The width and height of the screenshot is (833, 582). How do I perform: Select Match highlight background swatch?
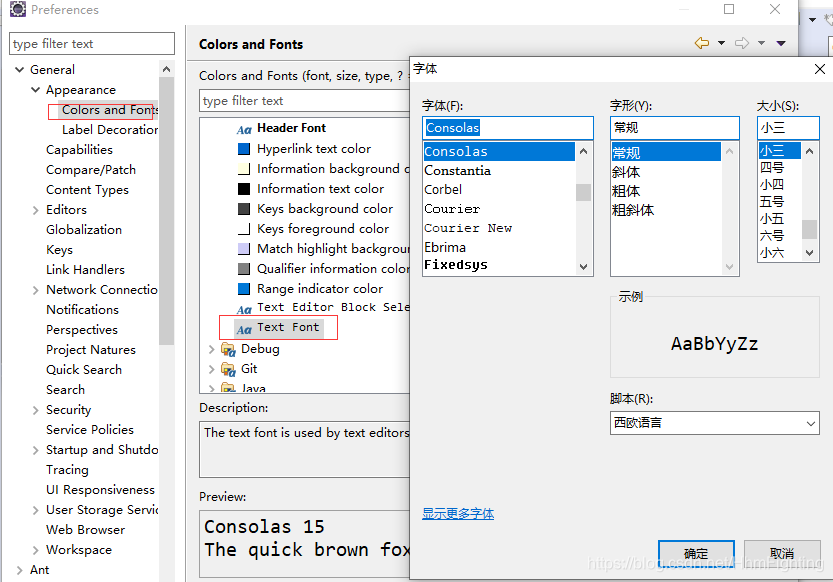pos(244,249)
